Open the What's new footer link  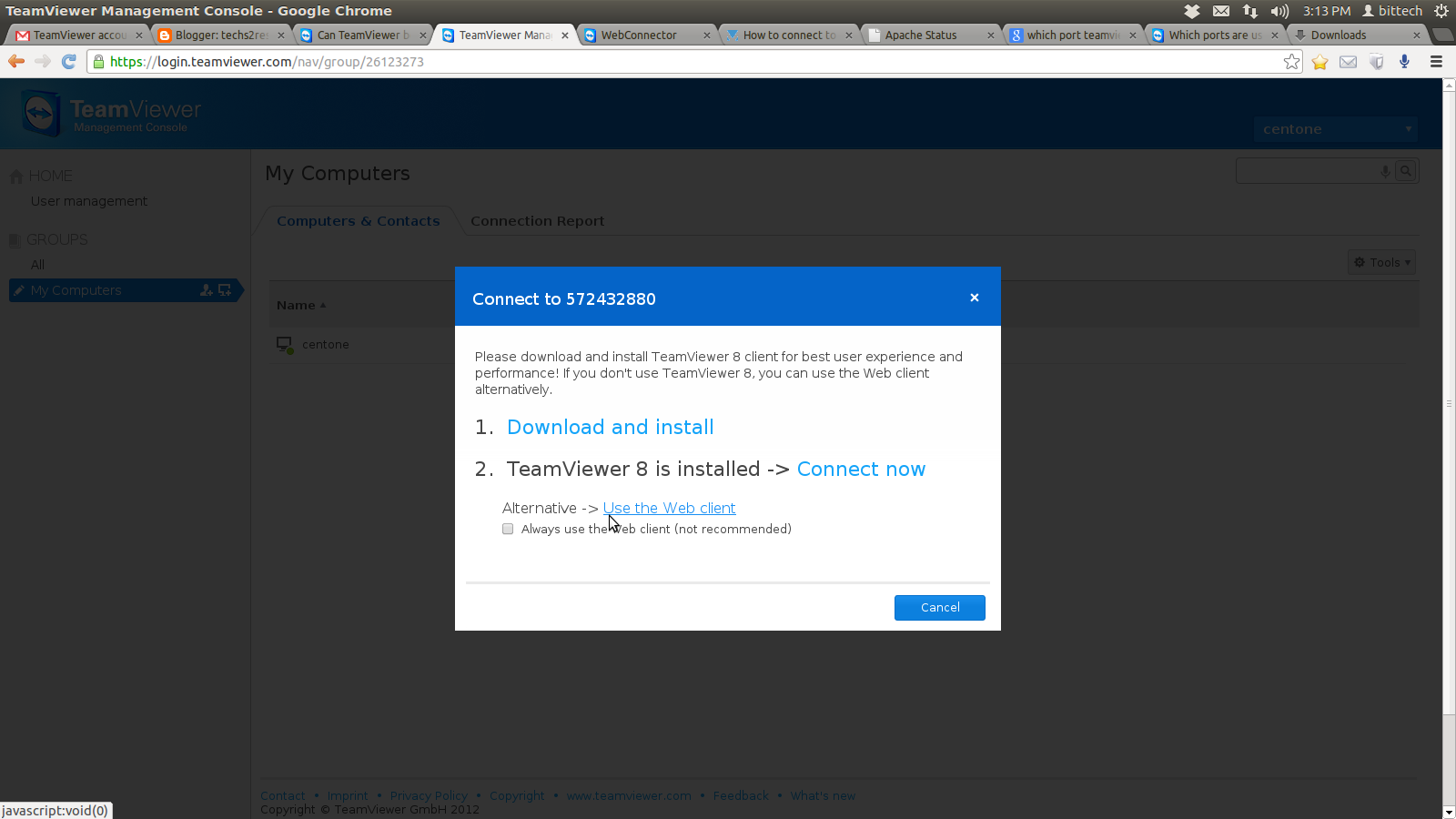pyautogui.click(x=823, y=795)
